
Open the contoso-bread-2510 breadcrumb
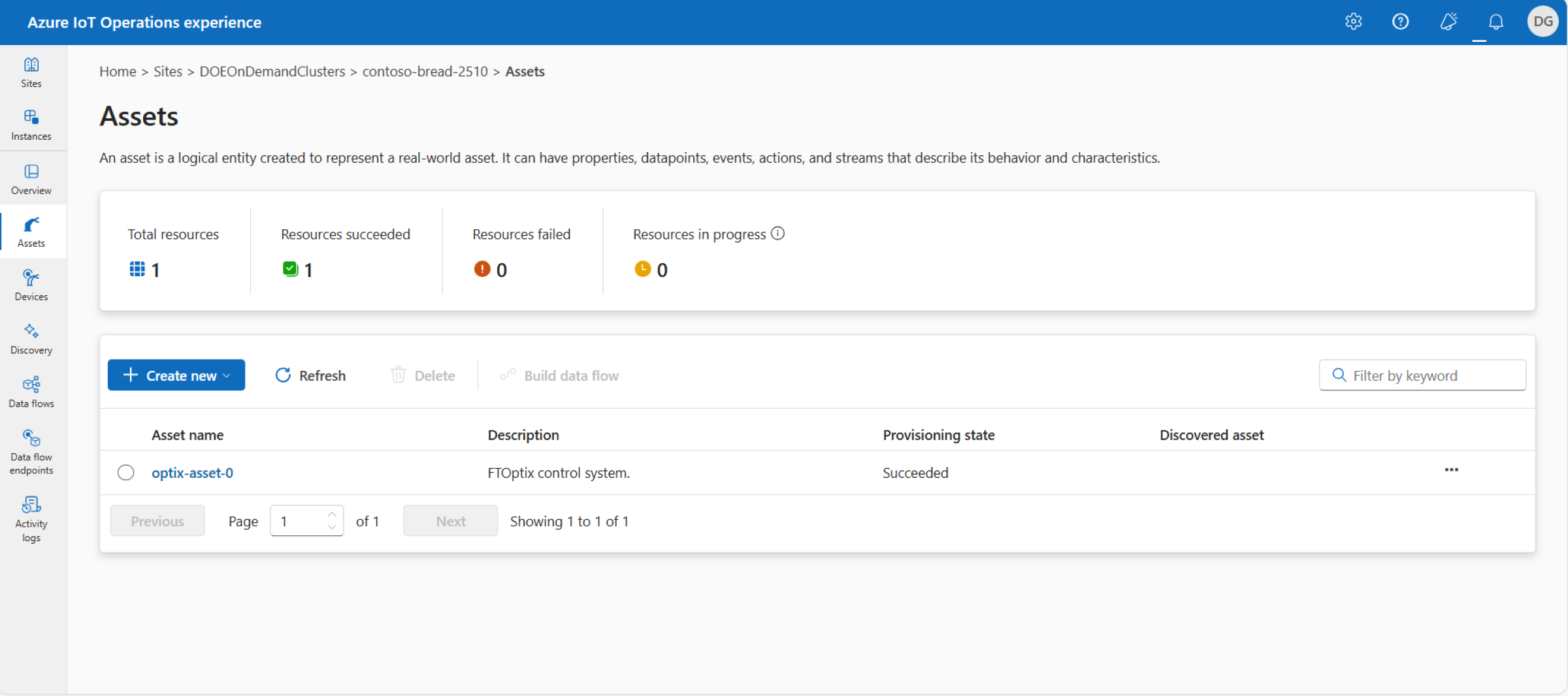pos(425,71)
